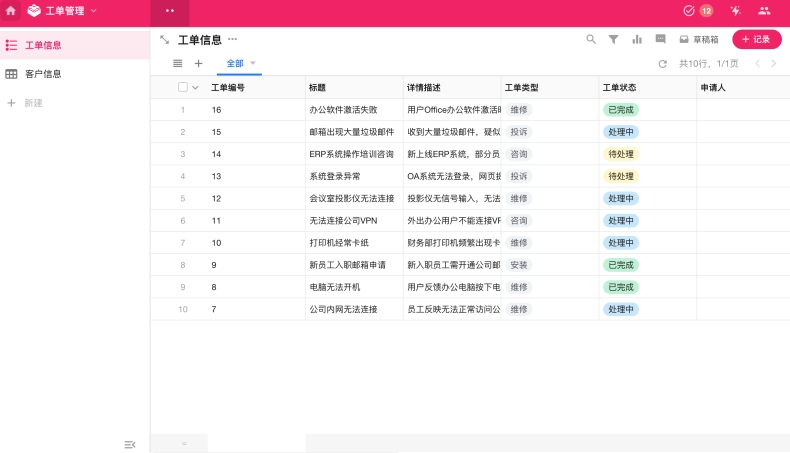Refresh the record list

(x=662, y=64)
